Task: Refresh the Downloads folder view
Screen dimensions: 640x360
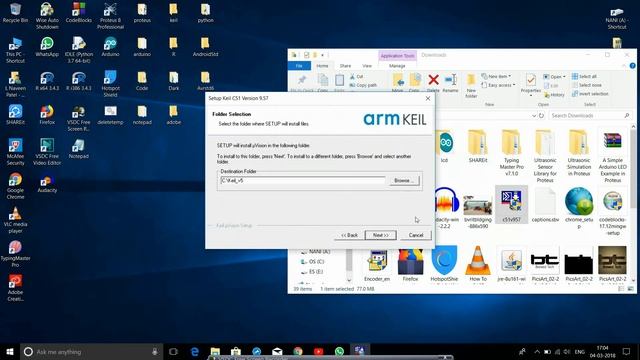Action: point(541,116)
